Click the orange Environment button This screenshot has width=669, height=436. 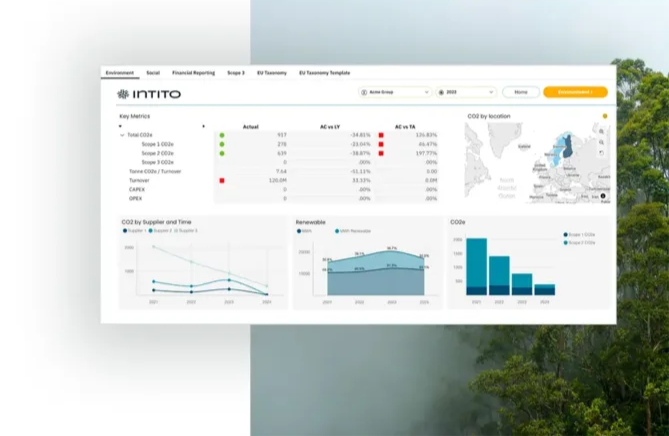(575, 92)
